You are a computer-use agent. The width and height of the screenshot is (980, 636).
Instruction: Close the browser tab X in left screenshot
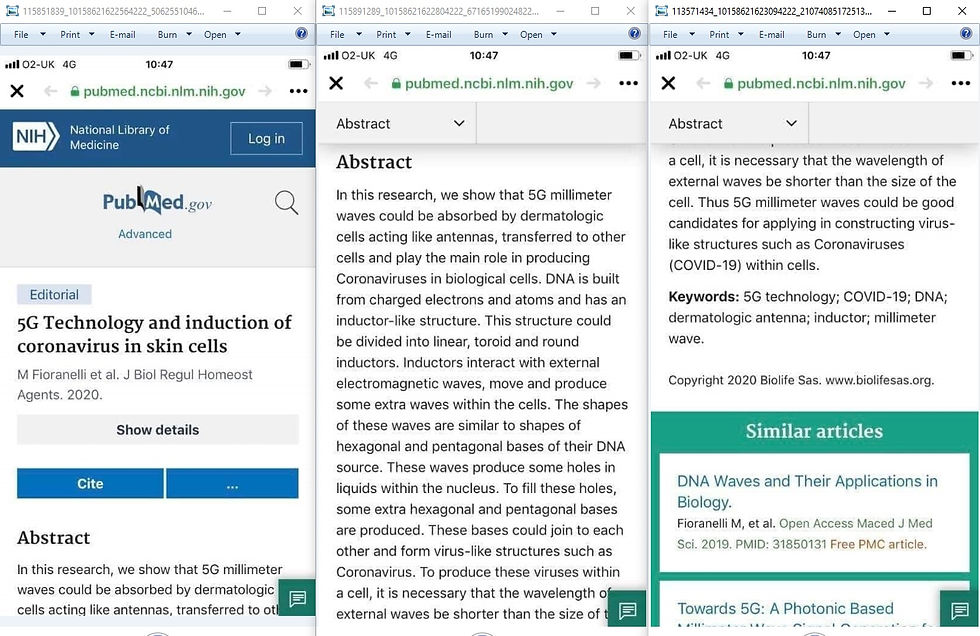pyautogui.click(x=17, y=91)
